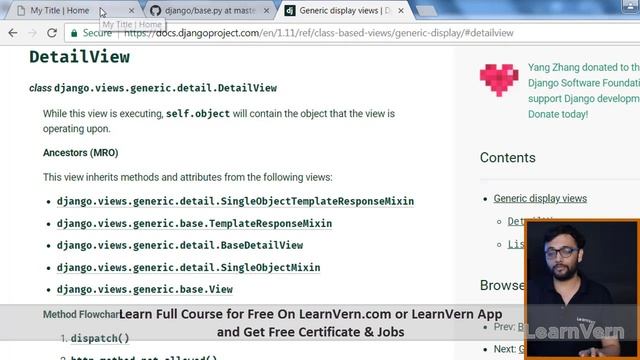Close the Generic display views tab
This screenshot has width=640, height=360.
point(401,11)
